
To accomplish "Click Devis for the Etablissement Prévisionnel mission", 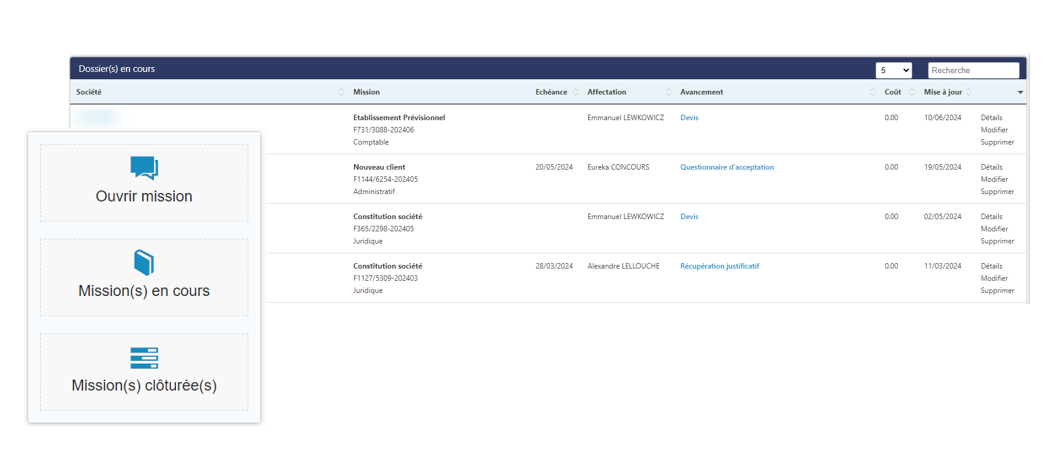I will click(689, 117).
